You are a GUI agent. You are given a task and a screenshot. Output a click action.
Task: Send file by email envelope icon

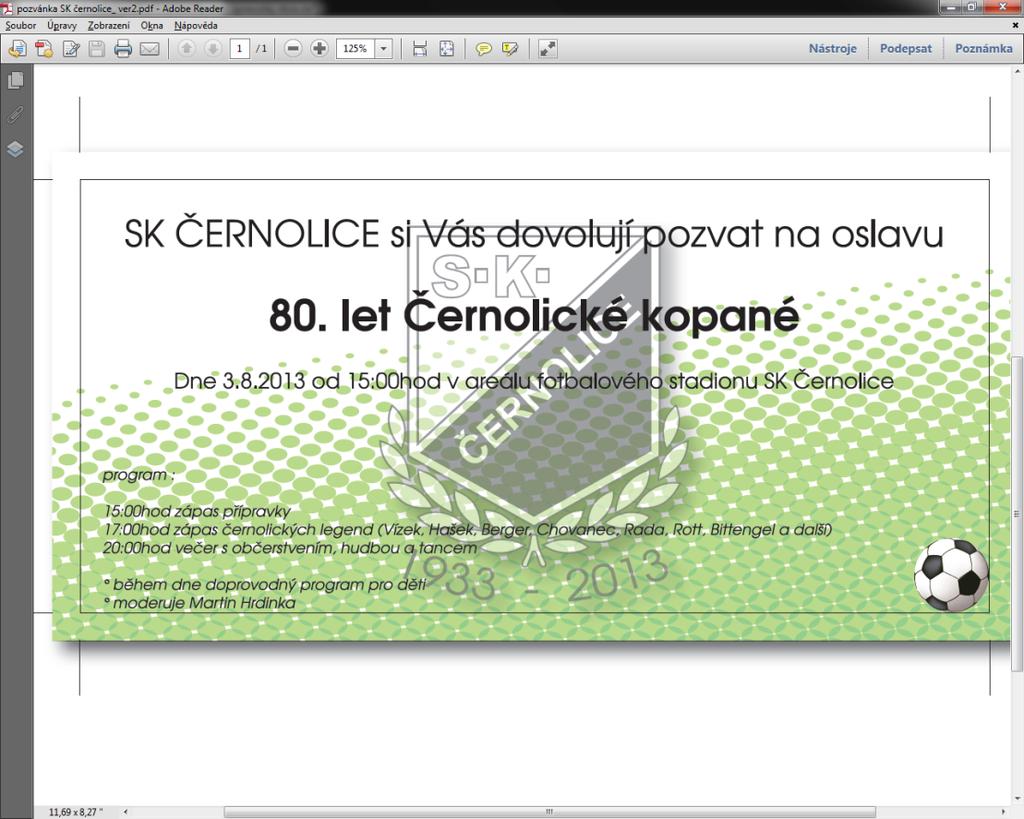point(150,48)
